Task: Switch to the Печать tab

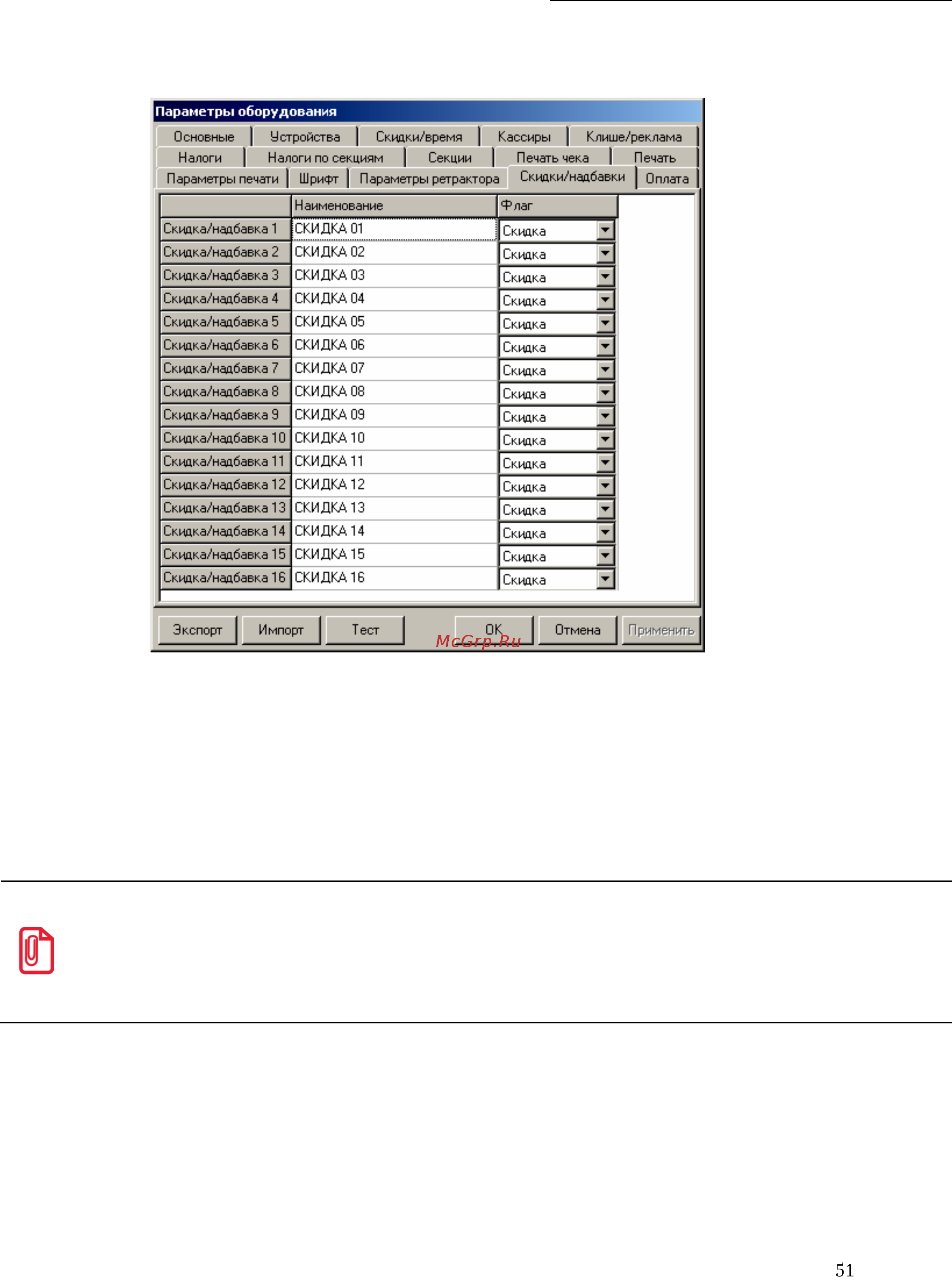Action: pos(655,158)
